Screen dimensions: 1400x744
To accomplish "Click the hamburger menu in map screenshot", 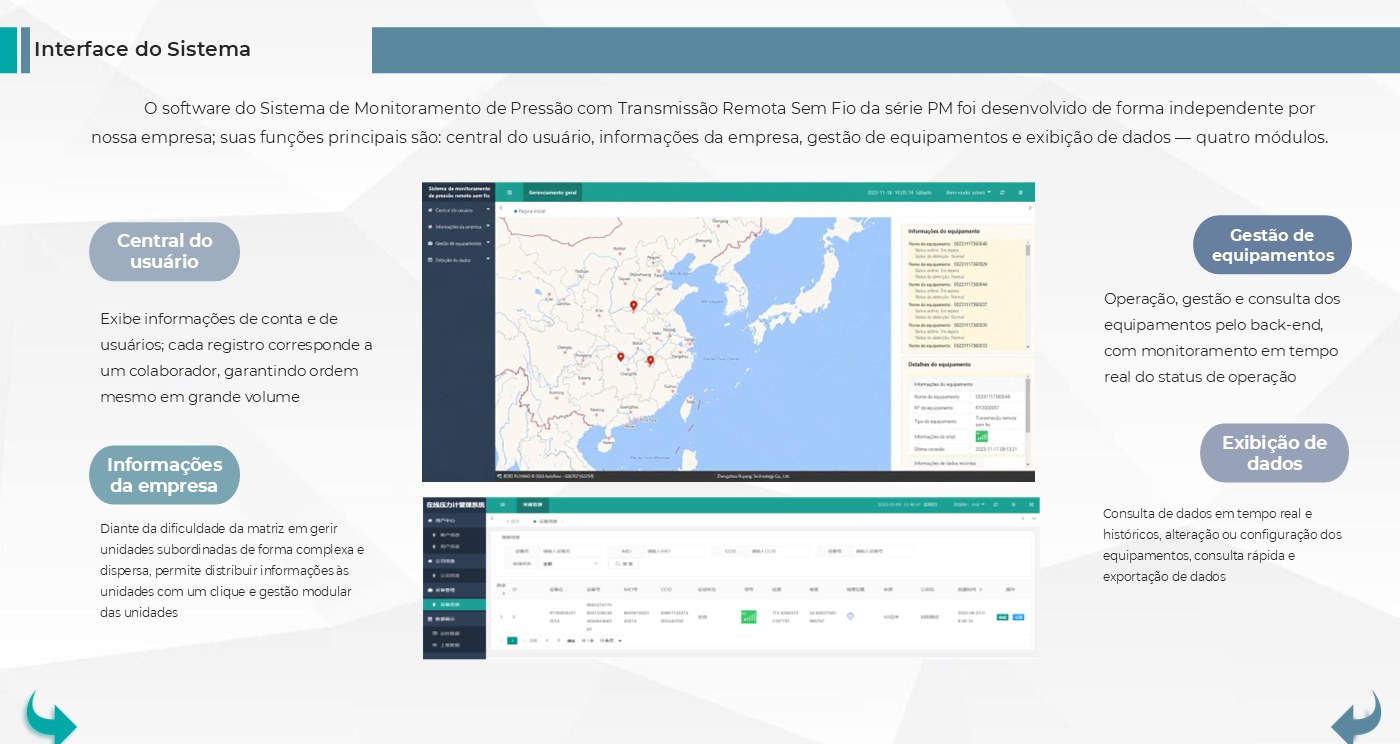I will pyautogui.click(x=509, y=192).
